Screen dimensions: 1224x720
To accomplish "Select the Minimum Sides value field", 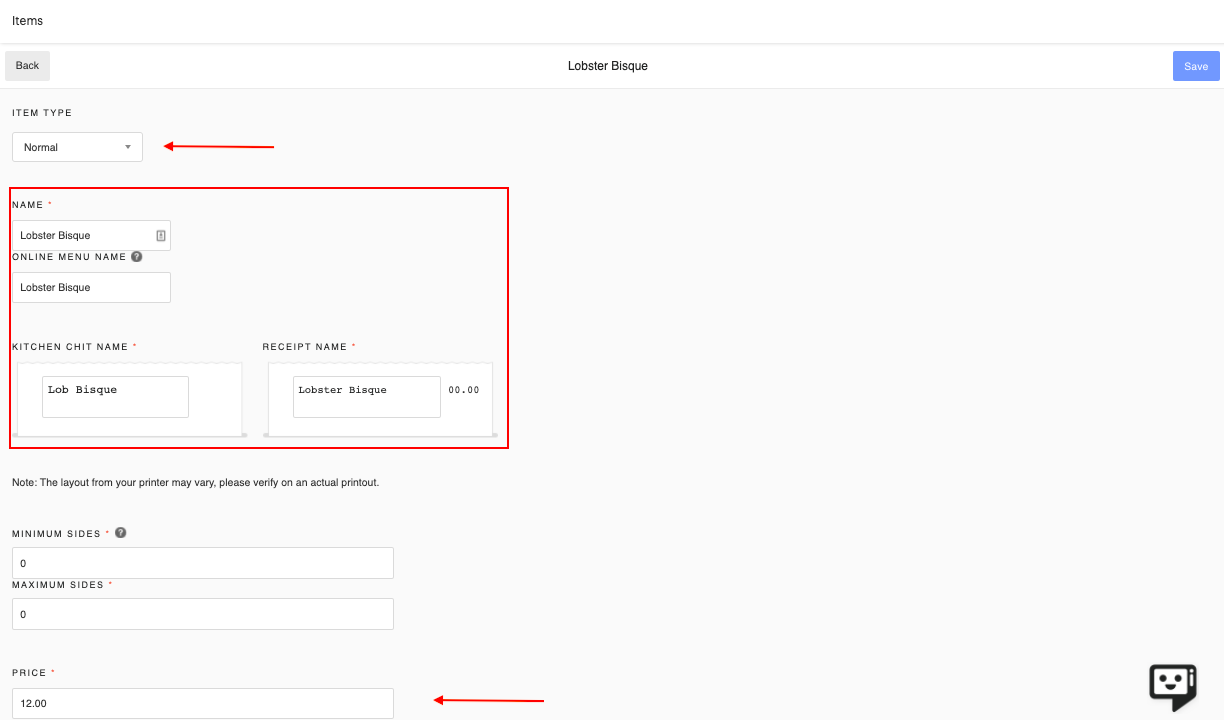I will click(202, 562).
